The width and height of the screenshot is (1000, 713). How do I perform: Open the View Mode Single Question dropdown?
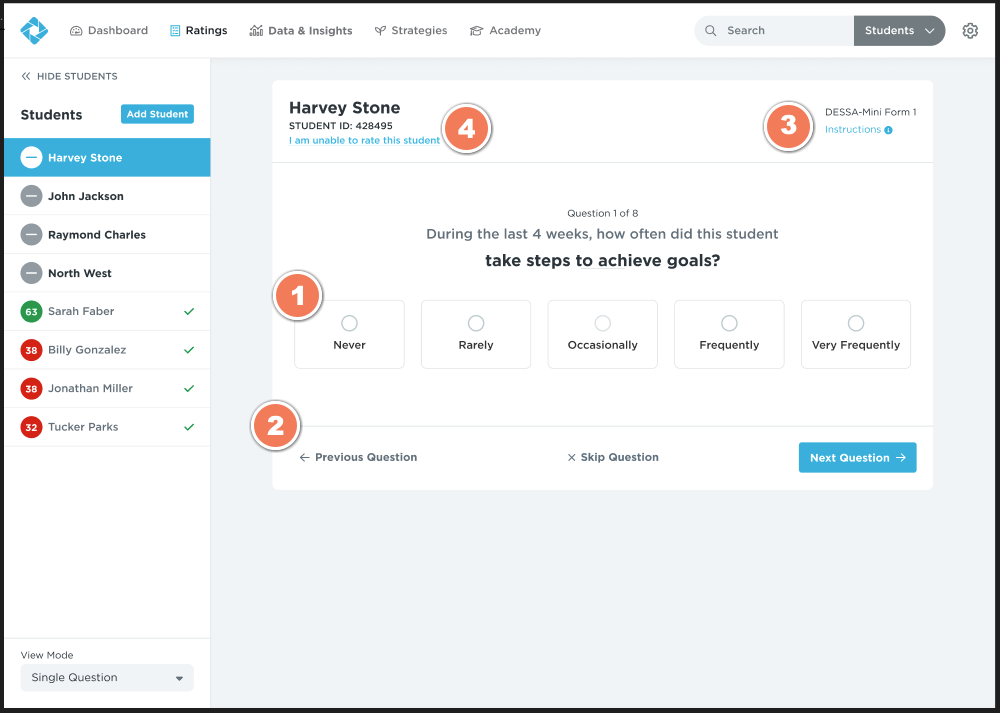click(x=107, y=678)
